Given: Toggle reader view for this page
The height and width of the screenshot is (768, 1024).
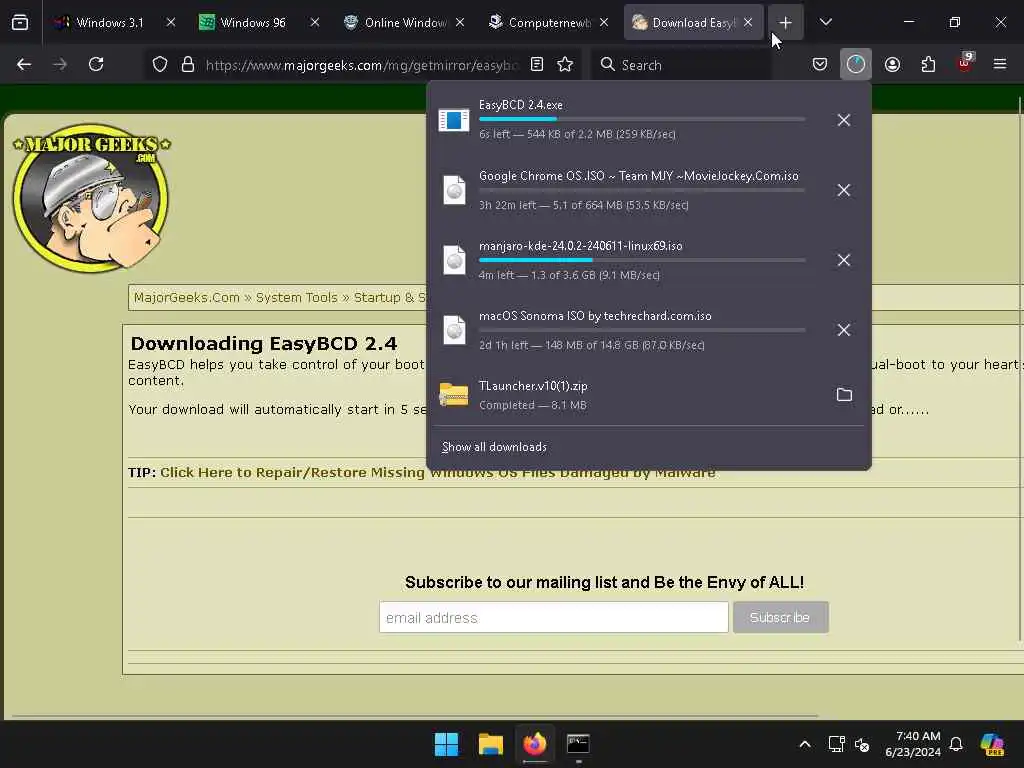Looking at the screenshot, I should coord(537,64).
